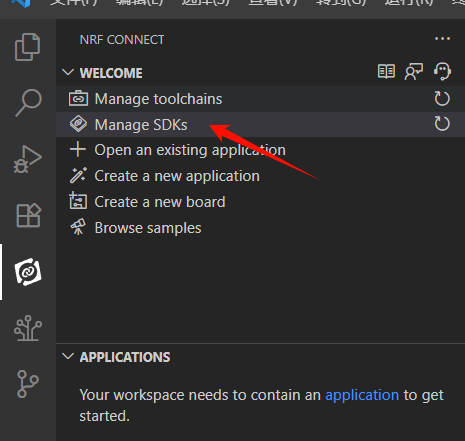Click the support headset icon in WELCOME header
This screenshot has height=441, width=465.
tap(442, 71)
